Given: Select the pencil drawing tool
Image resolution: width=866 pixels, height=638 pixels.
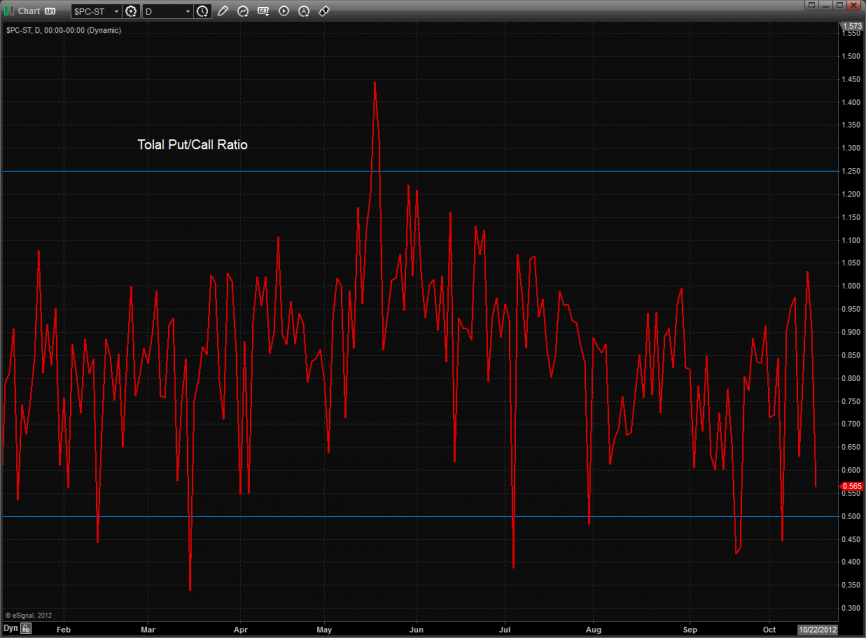Looking at the screenshot, I should [x=222, y=11].
